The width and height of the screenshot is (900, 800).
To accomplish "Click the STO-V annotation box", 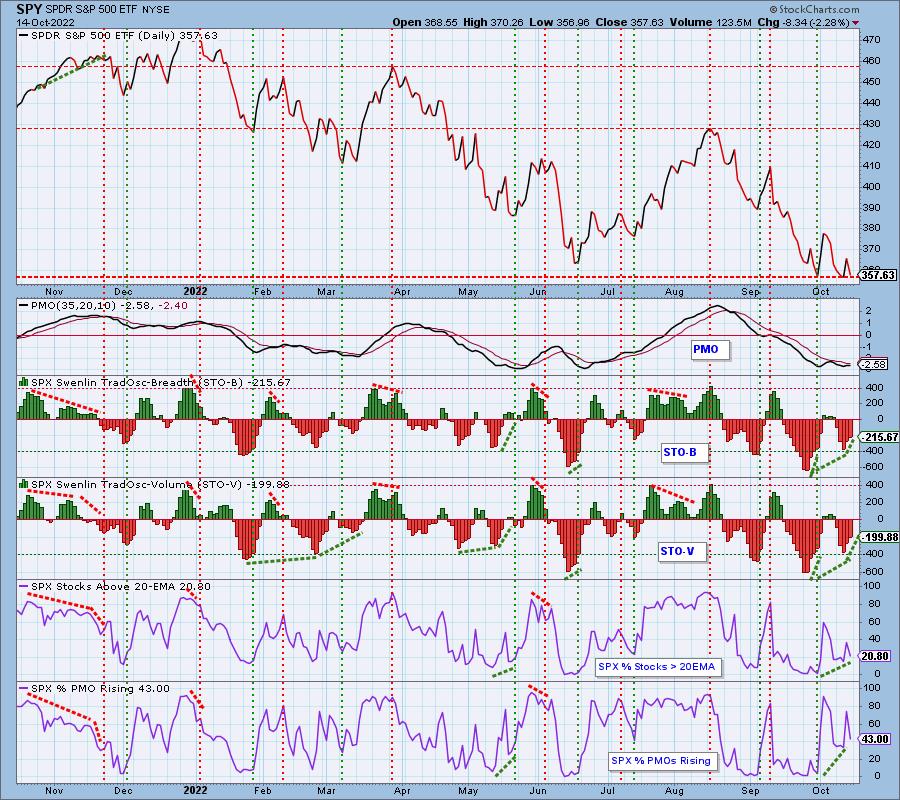I will point(681,552).
